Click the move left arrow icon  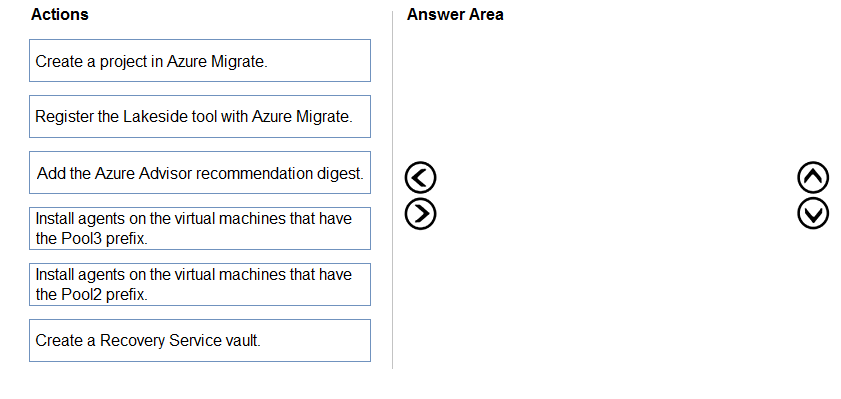coord(420,178)
